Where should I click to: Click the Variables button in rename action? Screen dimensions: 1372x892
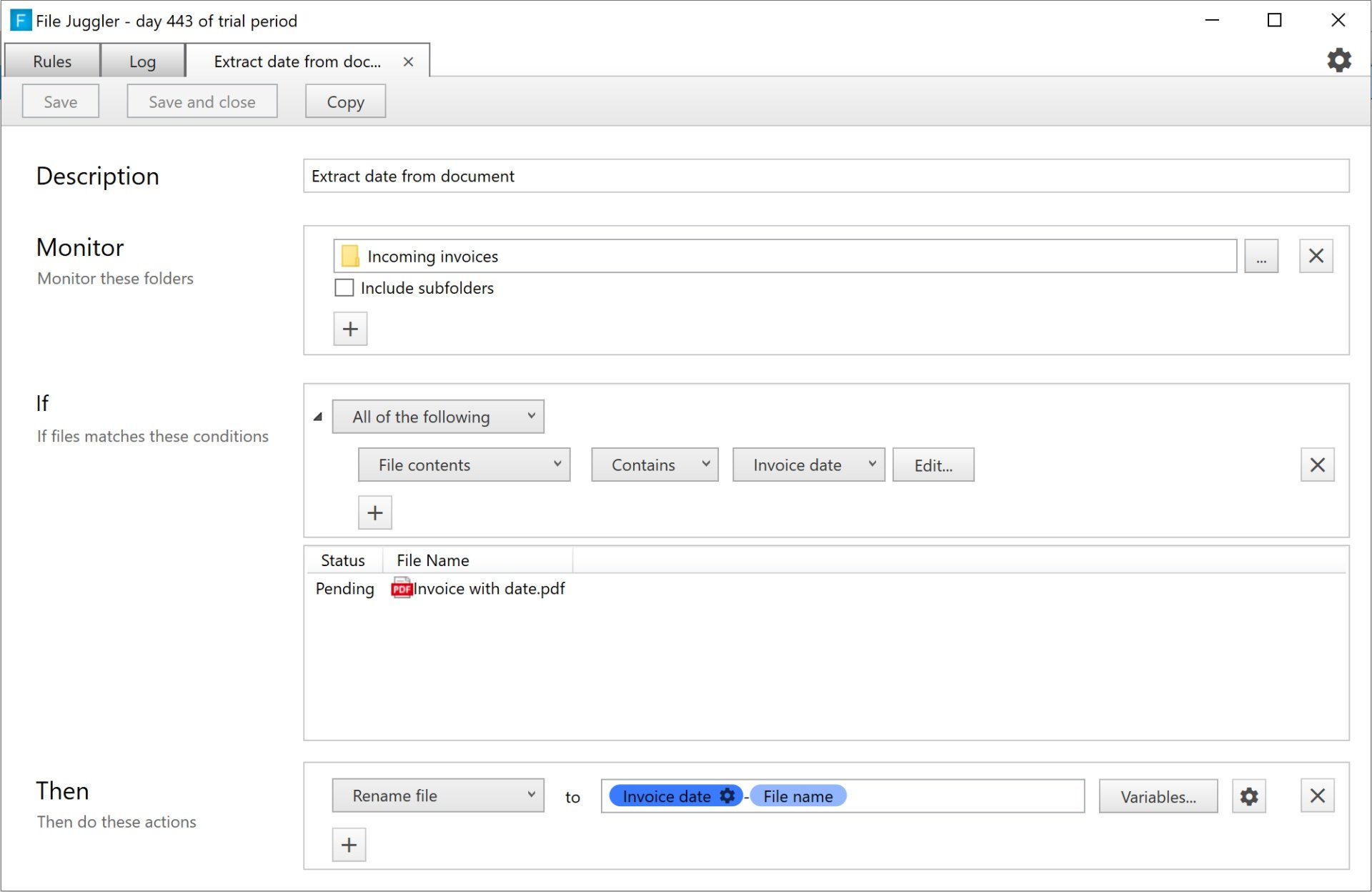tap(1158, 795)
